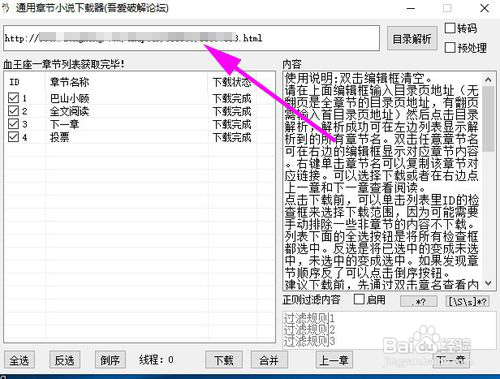The width and height of the screenshot is (500, 379).
Task: Click the content area scrollbar thumb
Action: pyautogui.click(x=488, y=119)
